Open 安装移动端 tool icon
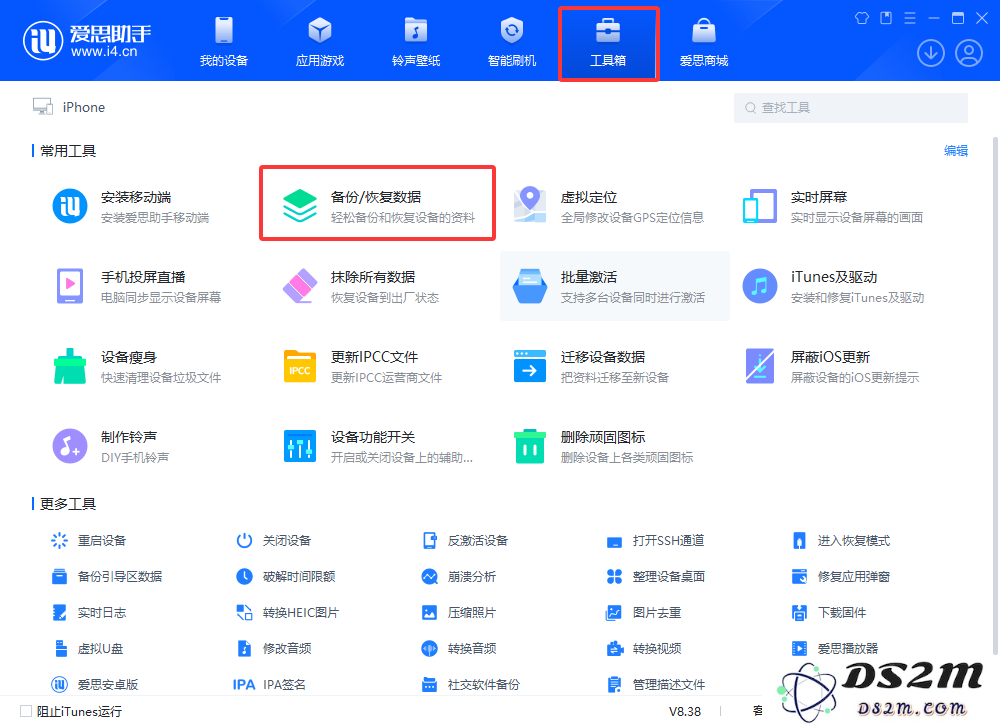 pyautogui.click(x=70, y=206)
